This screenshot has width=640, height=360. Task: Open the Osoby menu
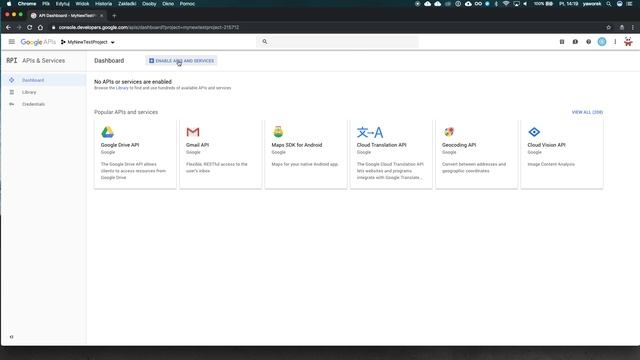(149, 4)
